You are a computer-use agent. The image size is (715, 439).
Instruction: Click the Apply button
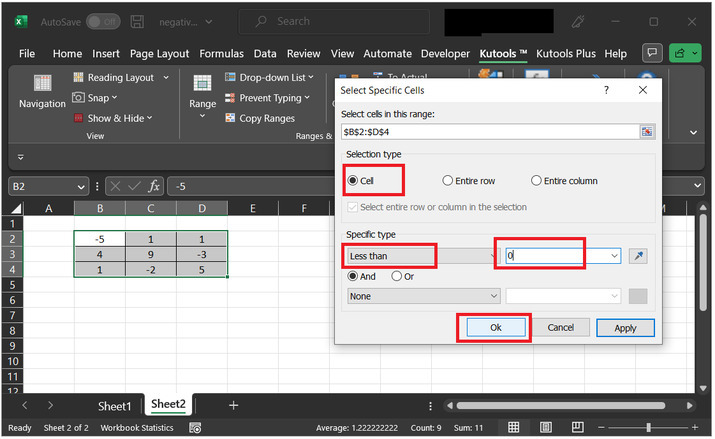[625, 328]
